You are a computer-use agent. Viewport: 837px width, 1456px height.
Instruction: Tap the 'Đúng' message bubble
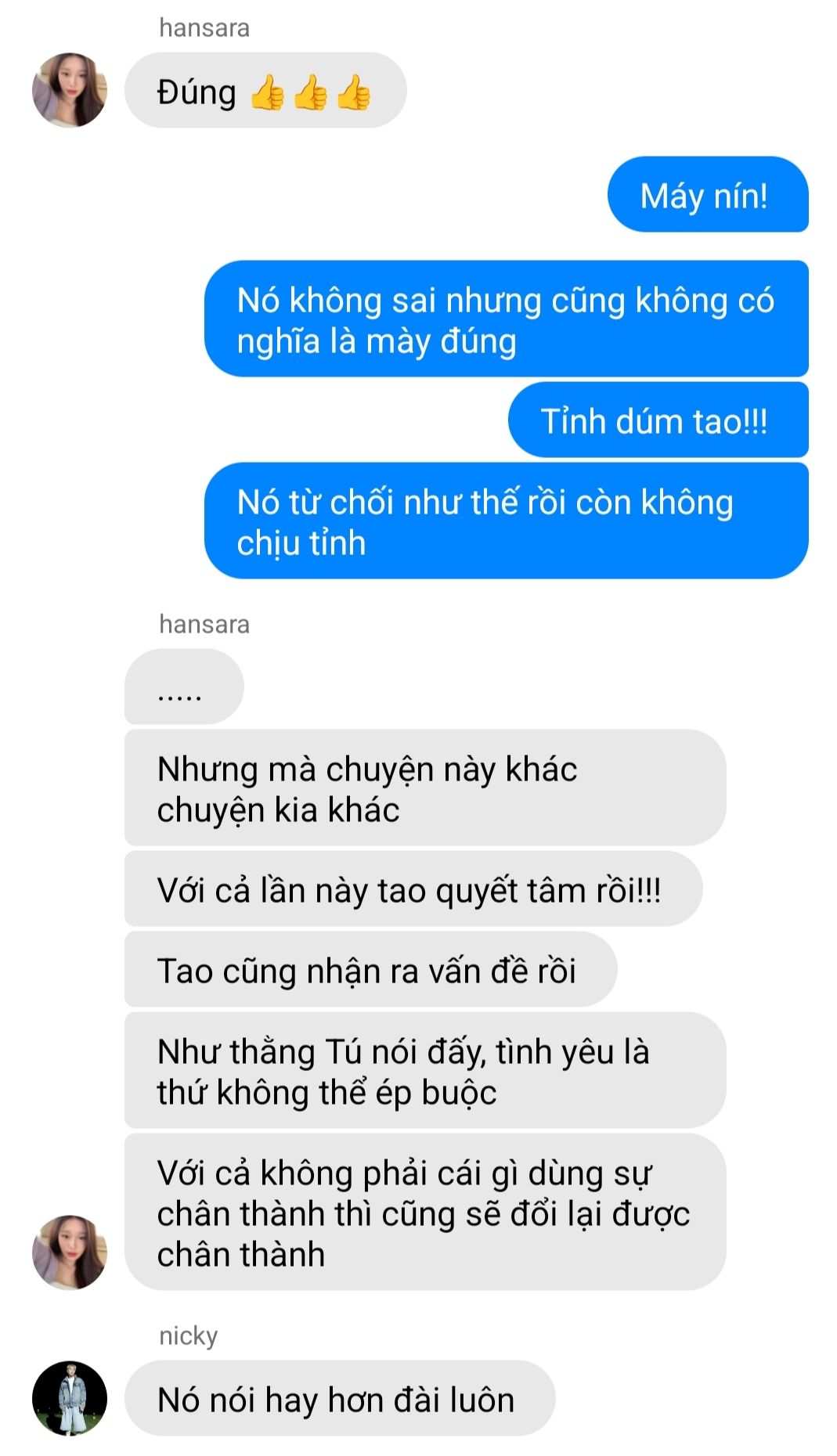(265, 90)
